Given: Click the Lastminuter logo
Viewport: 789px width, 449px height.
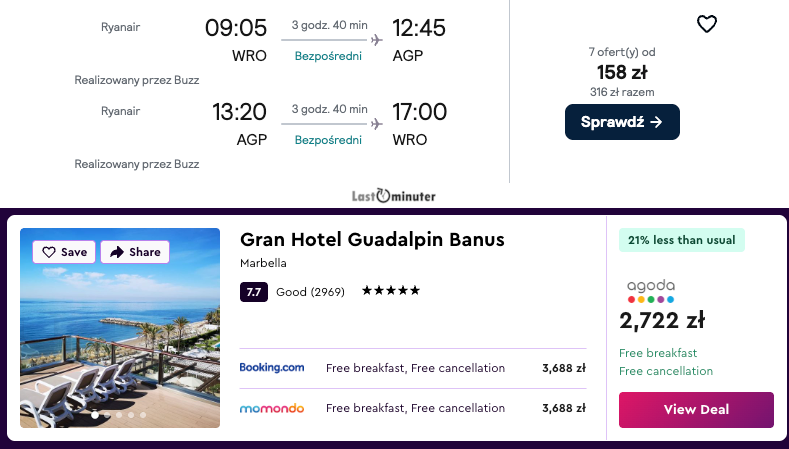Looking at the screenshot, I should pos(393,196).
